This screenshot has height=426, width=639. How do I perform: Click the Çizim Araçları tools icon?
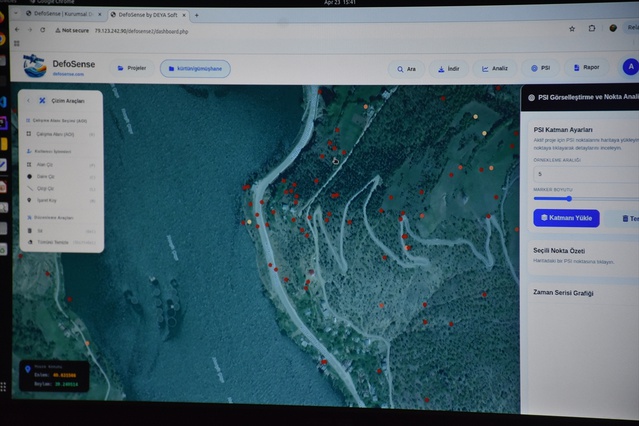click(42, 100)
